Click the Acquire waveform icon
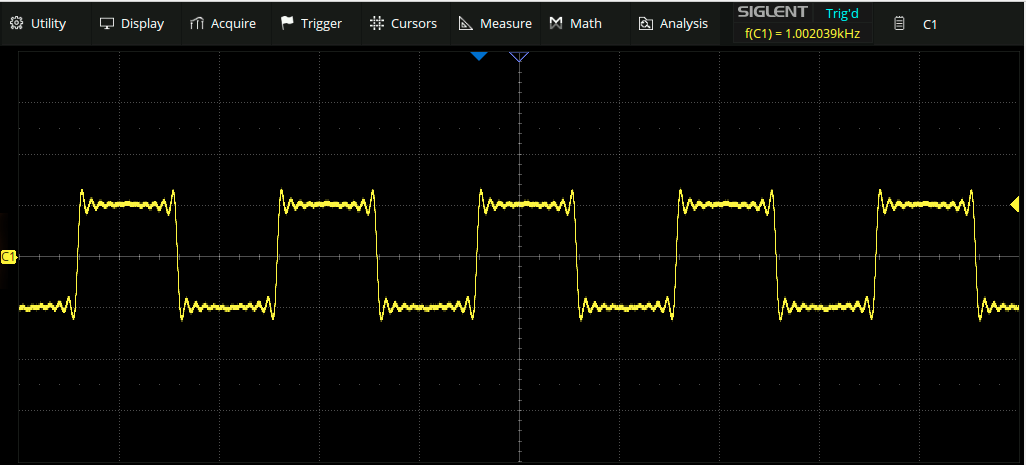The width and height of the screenshot is (1026, 465). point(197,23)
